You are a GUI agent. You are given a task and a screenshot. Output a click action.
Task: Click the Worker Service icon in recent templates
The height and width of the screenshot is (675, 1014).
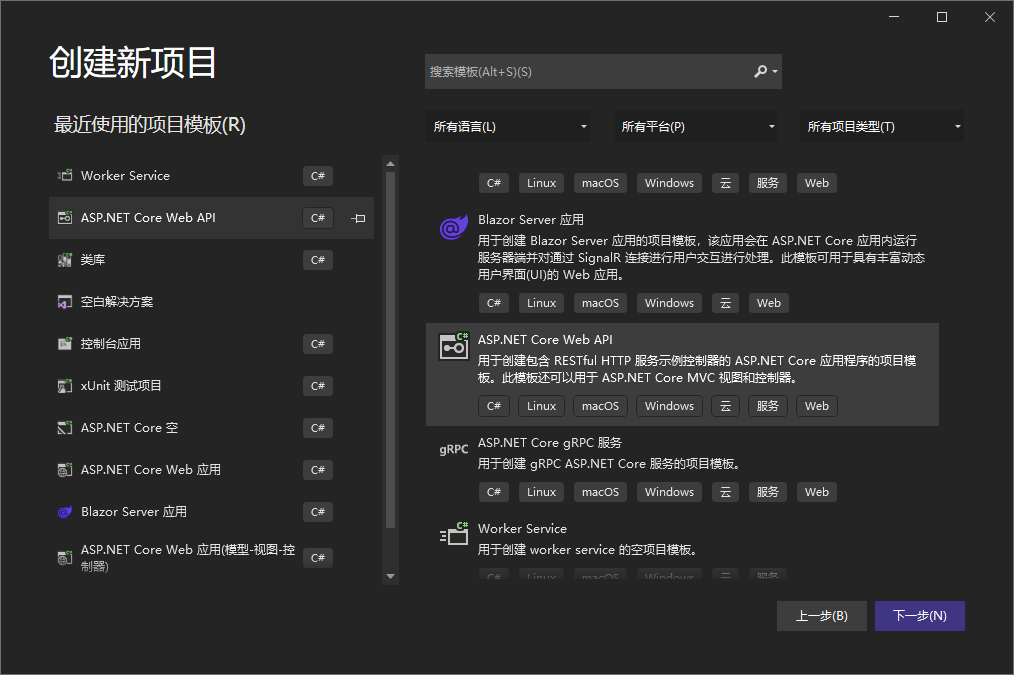pos(65,176)
